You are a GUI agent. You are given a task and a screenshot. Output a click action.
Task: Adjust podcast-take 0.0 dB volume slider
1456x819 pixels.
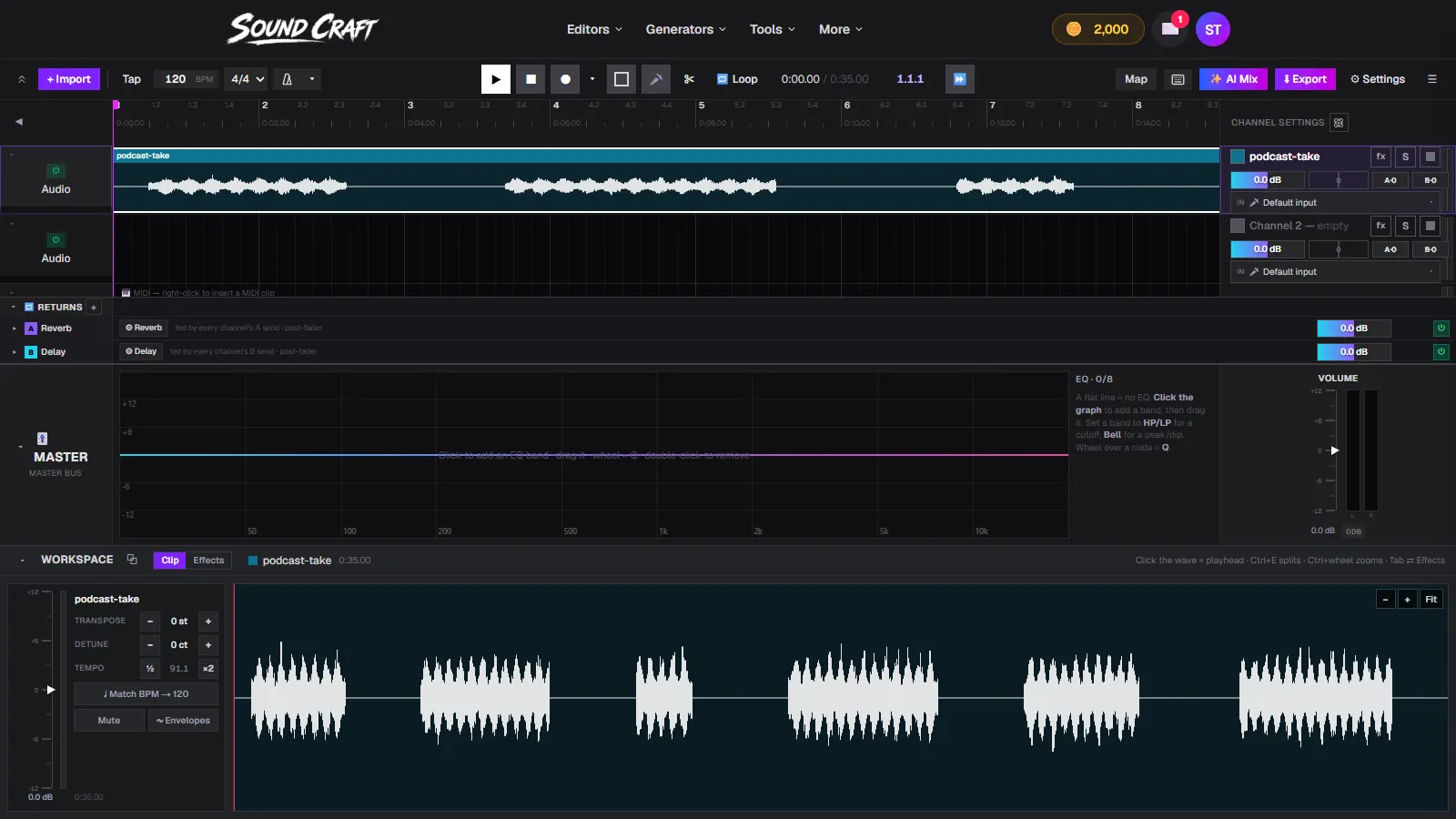[1268, 180]
